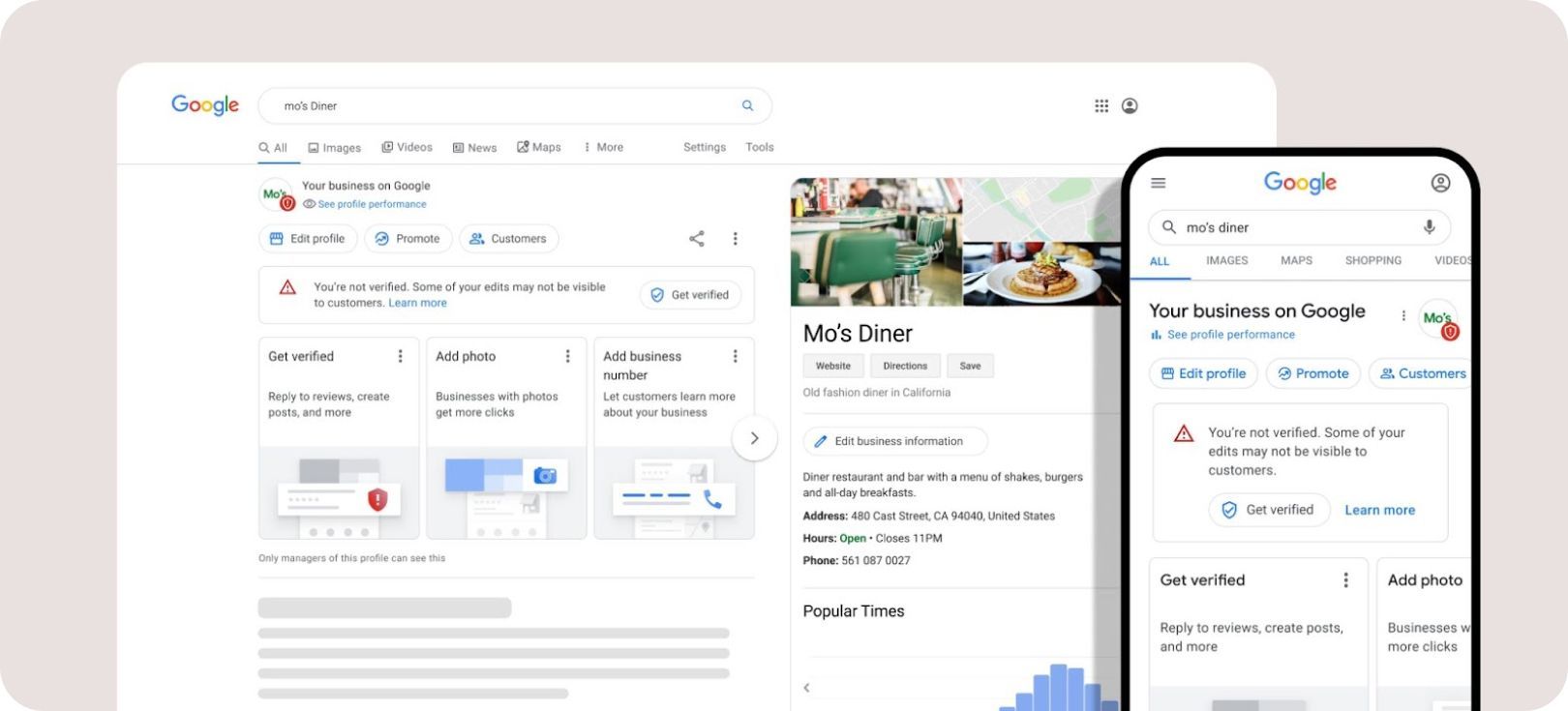Select the All tab on desktop search
Viewport: 1568px width, 711px height.
pyautogui.click(x=273, y=148)
